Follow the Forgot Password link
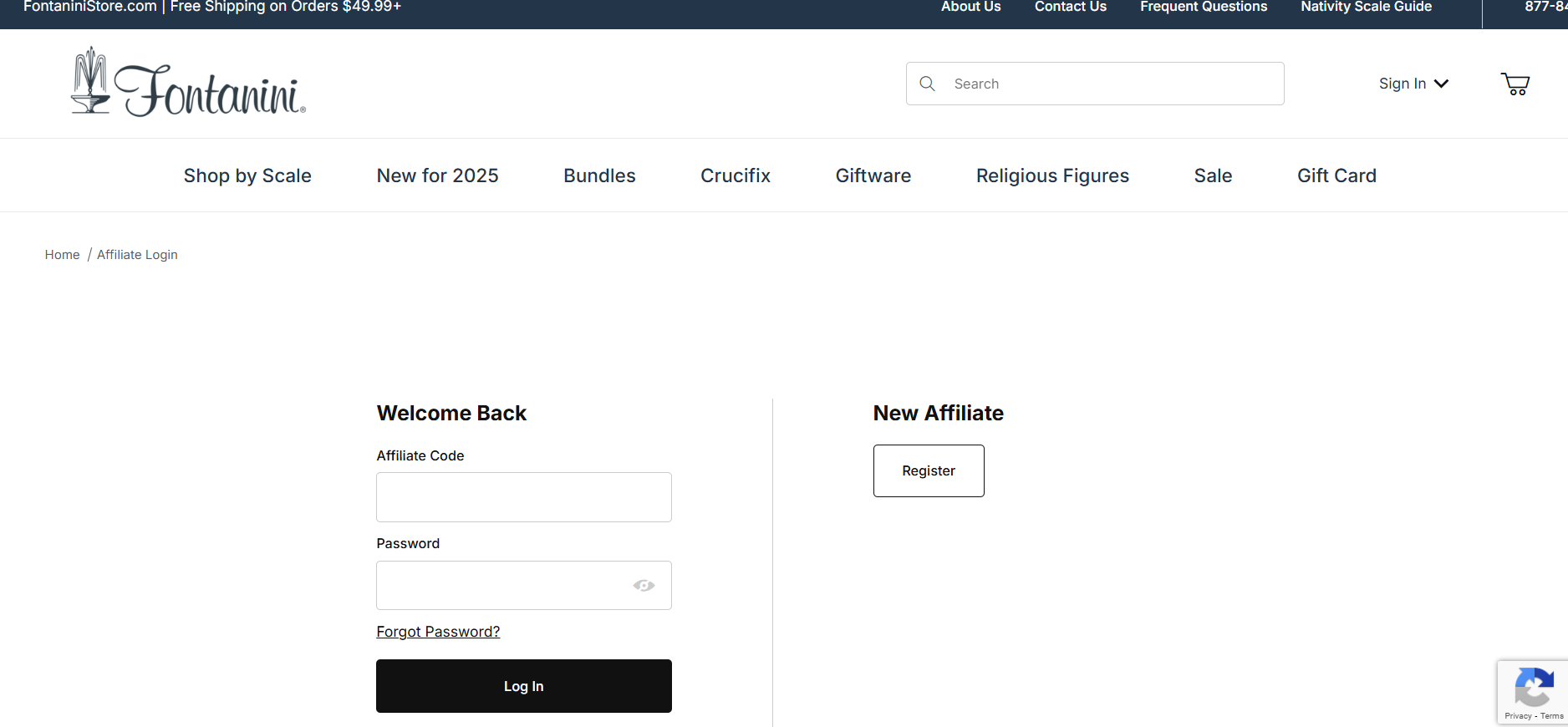The width and height of the screenshot is (1568, 727). [x=438, y=632]
